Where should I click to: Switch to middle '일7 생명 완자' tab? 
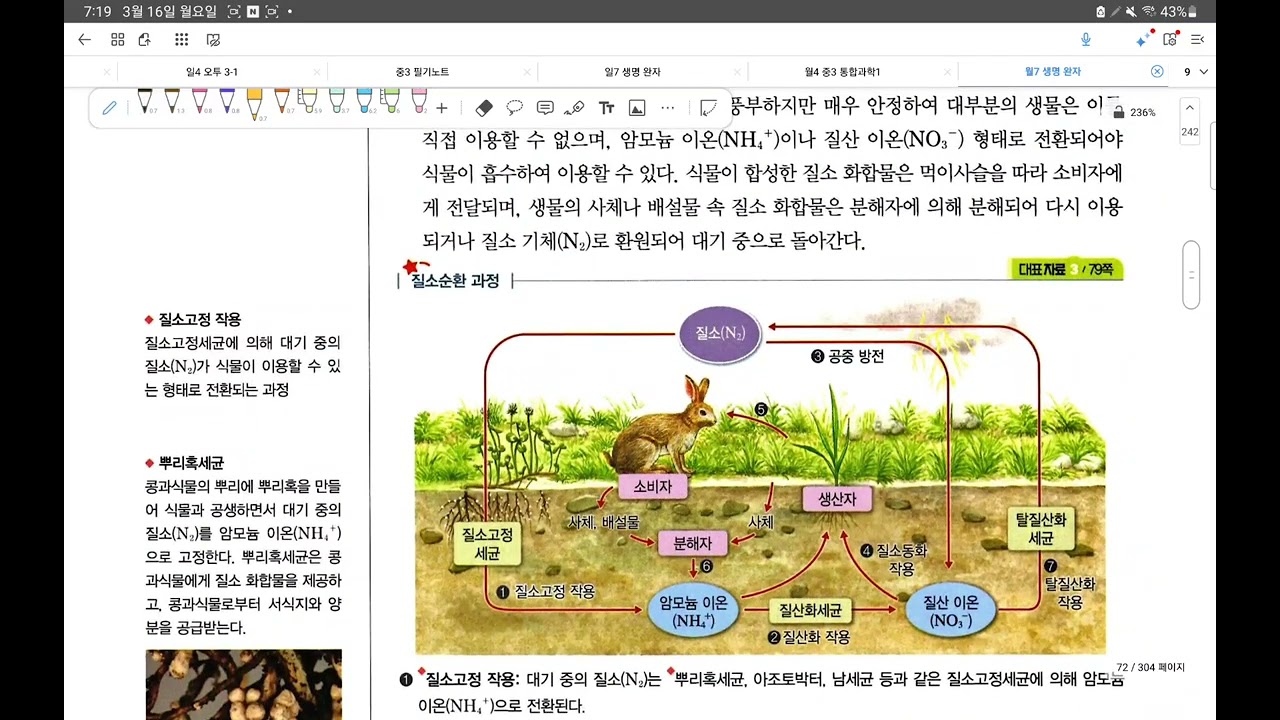pos(632,72)
